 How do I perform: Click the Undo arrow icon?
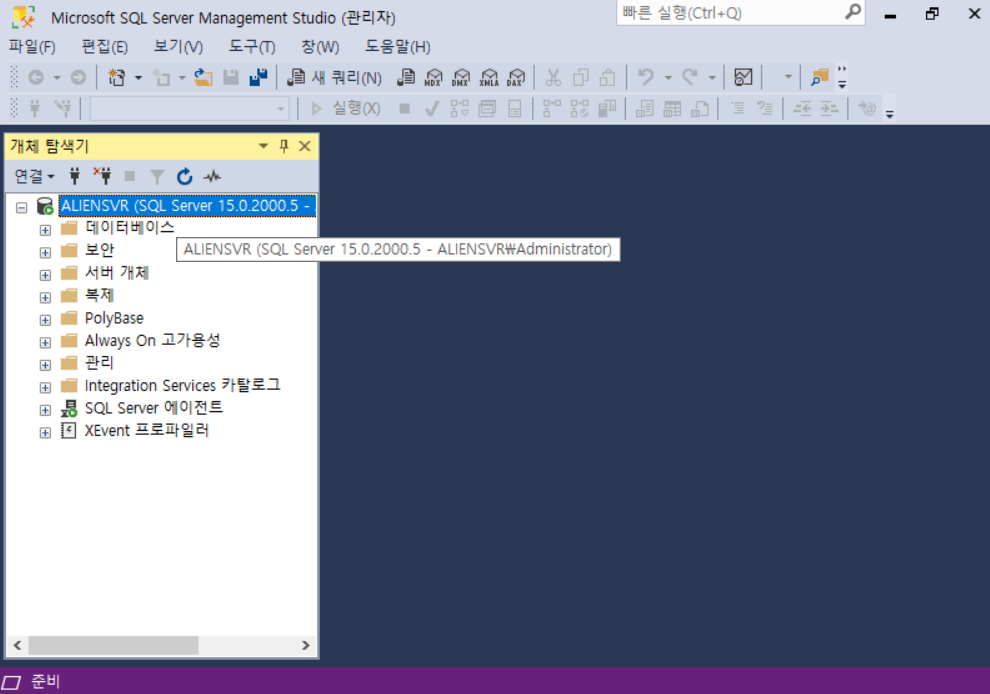click(x=645, y=77)
